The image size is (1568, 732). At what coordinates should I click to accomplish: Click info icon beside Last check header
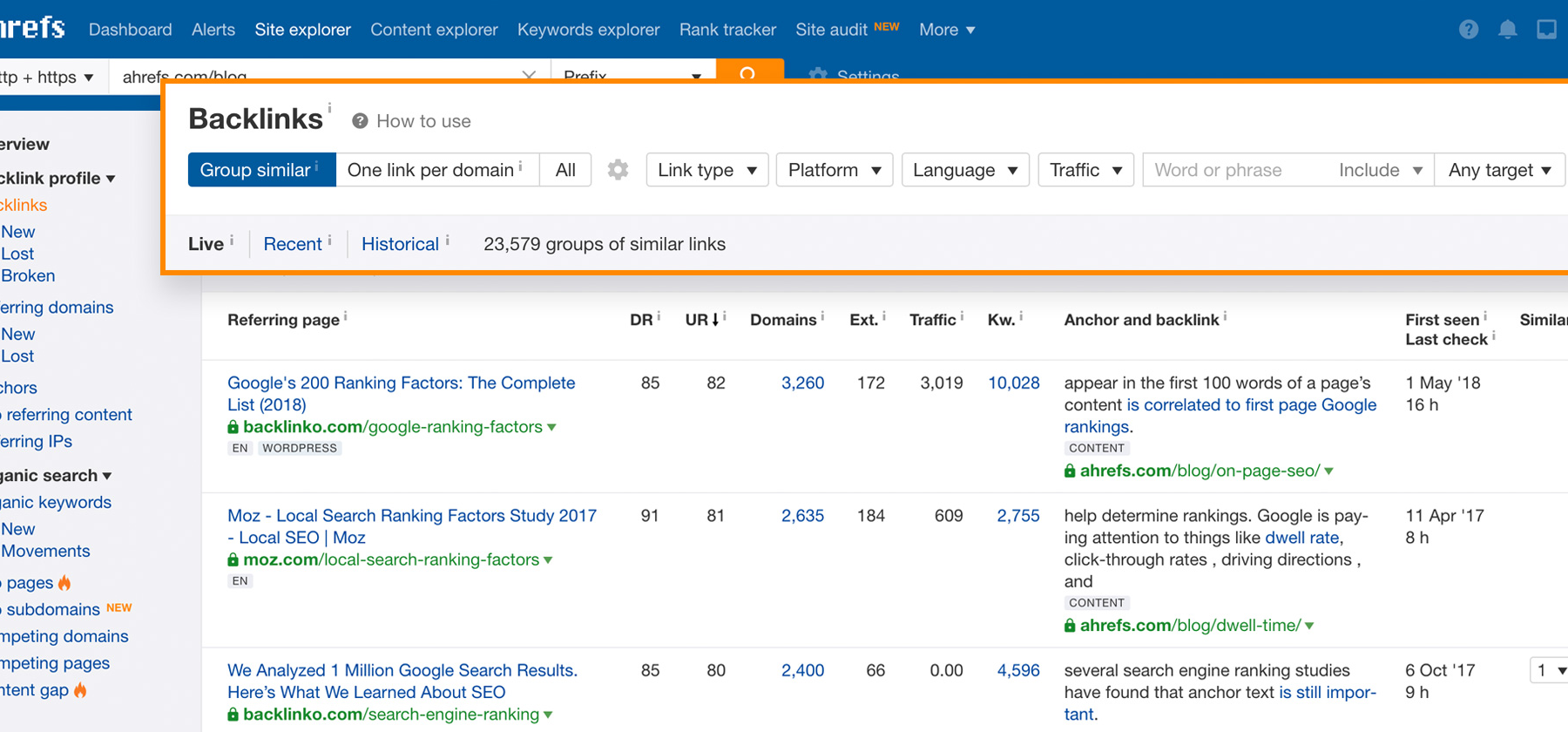click(x=1493, y=335)
